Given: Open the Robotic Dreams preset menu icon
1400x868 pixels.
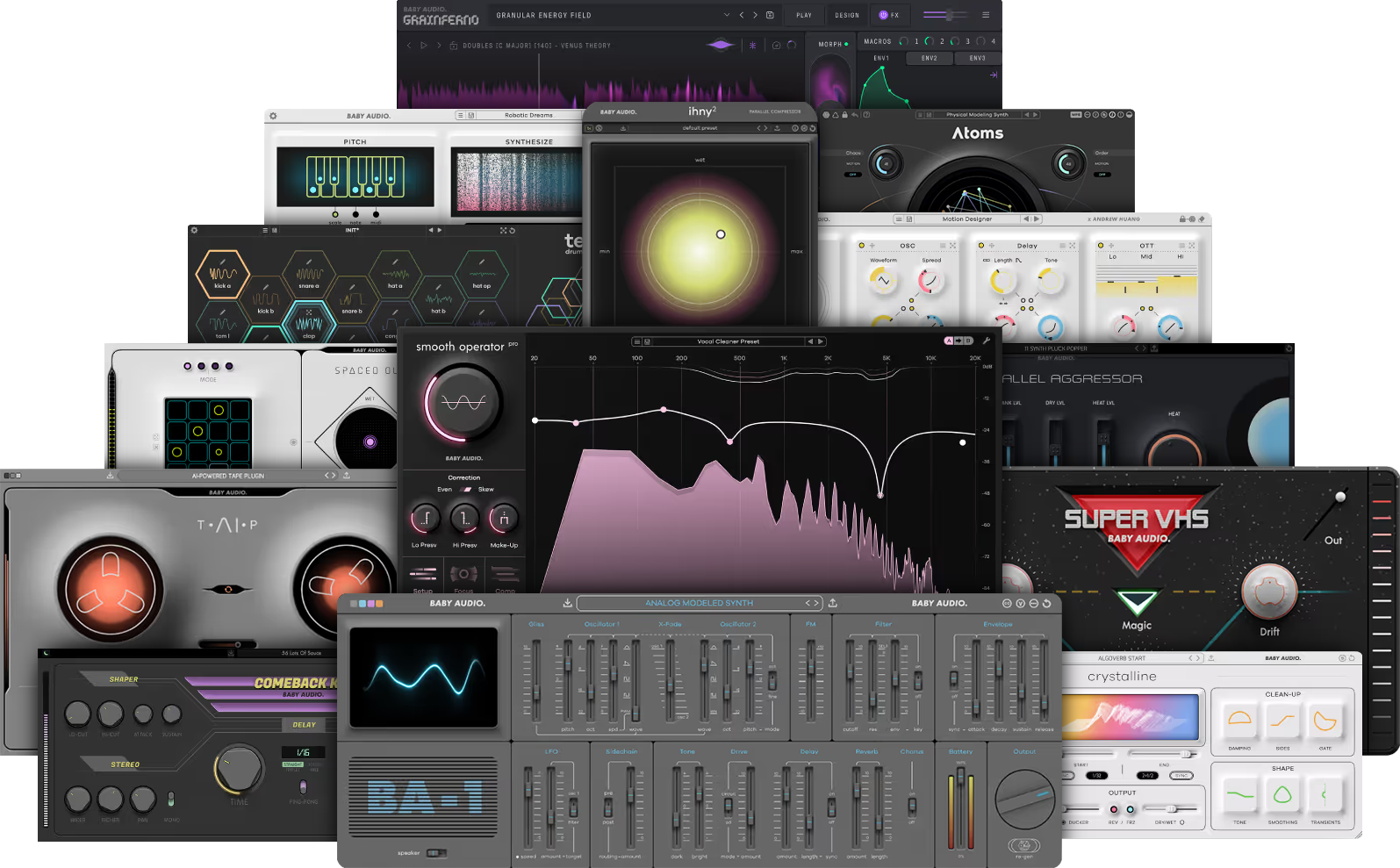Looking at the screenshot, I should click(460, 115).
